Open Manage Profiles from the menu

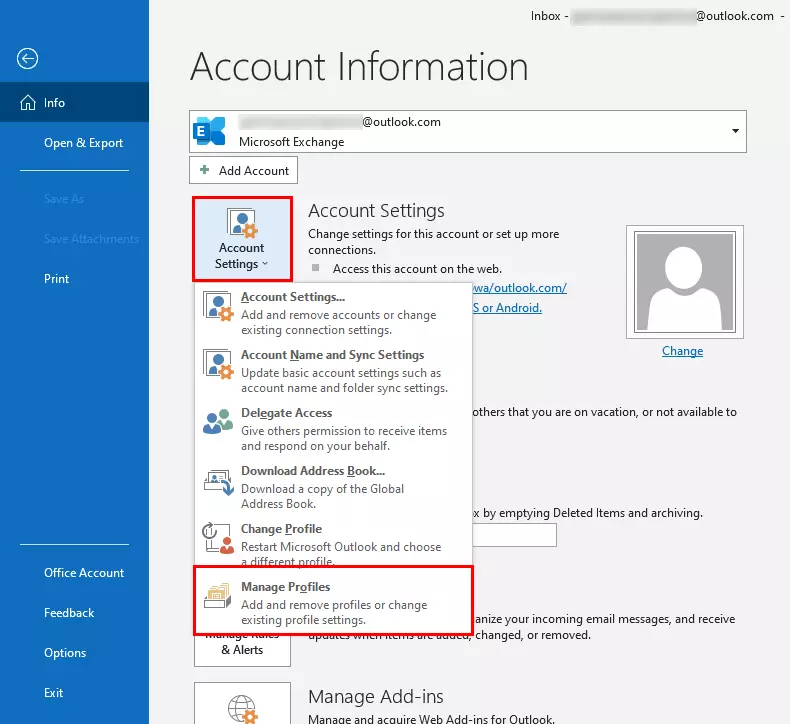(x=334, y=600)
